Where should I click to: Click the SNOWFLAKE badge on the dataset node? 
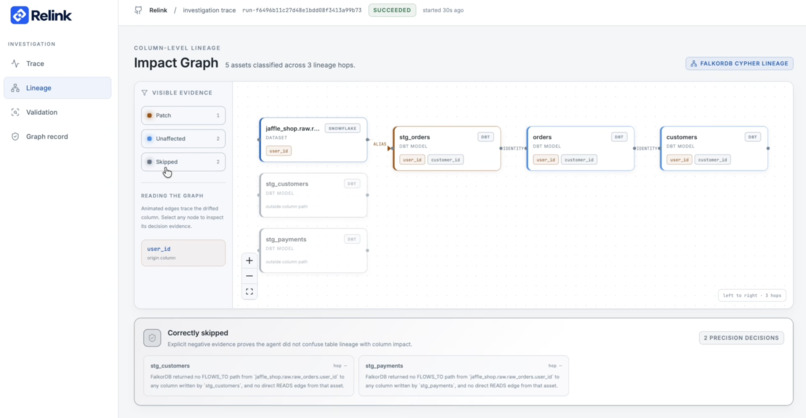(343, 128)
